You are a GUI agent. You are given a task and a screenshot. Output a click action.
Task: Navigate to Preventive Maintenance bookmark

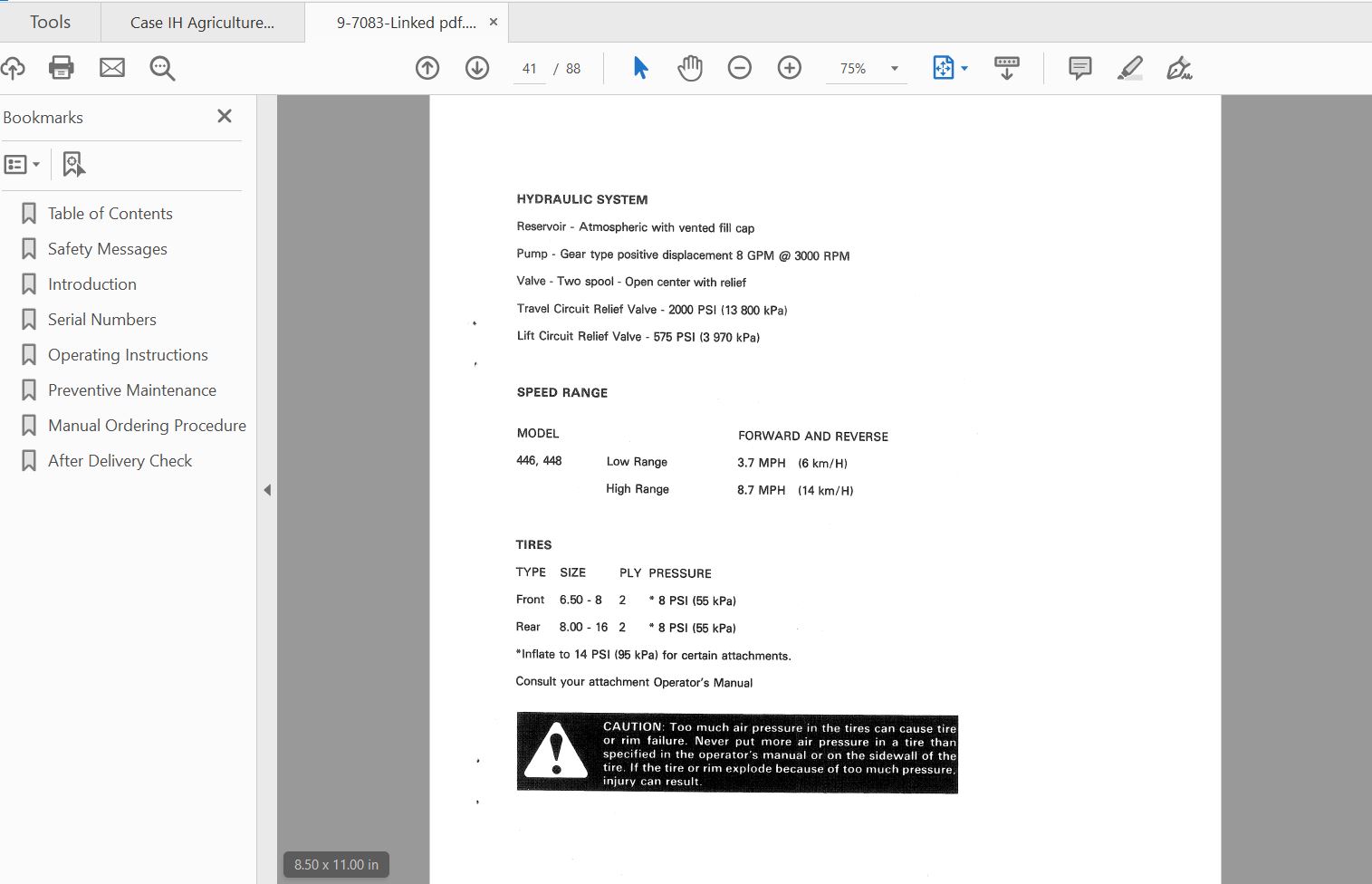131,390
